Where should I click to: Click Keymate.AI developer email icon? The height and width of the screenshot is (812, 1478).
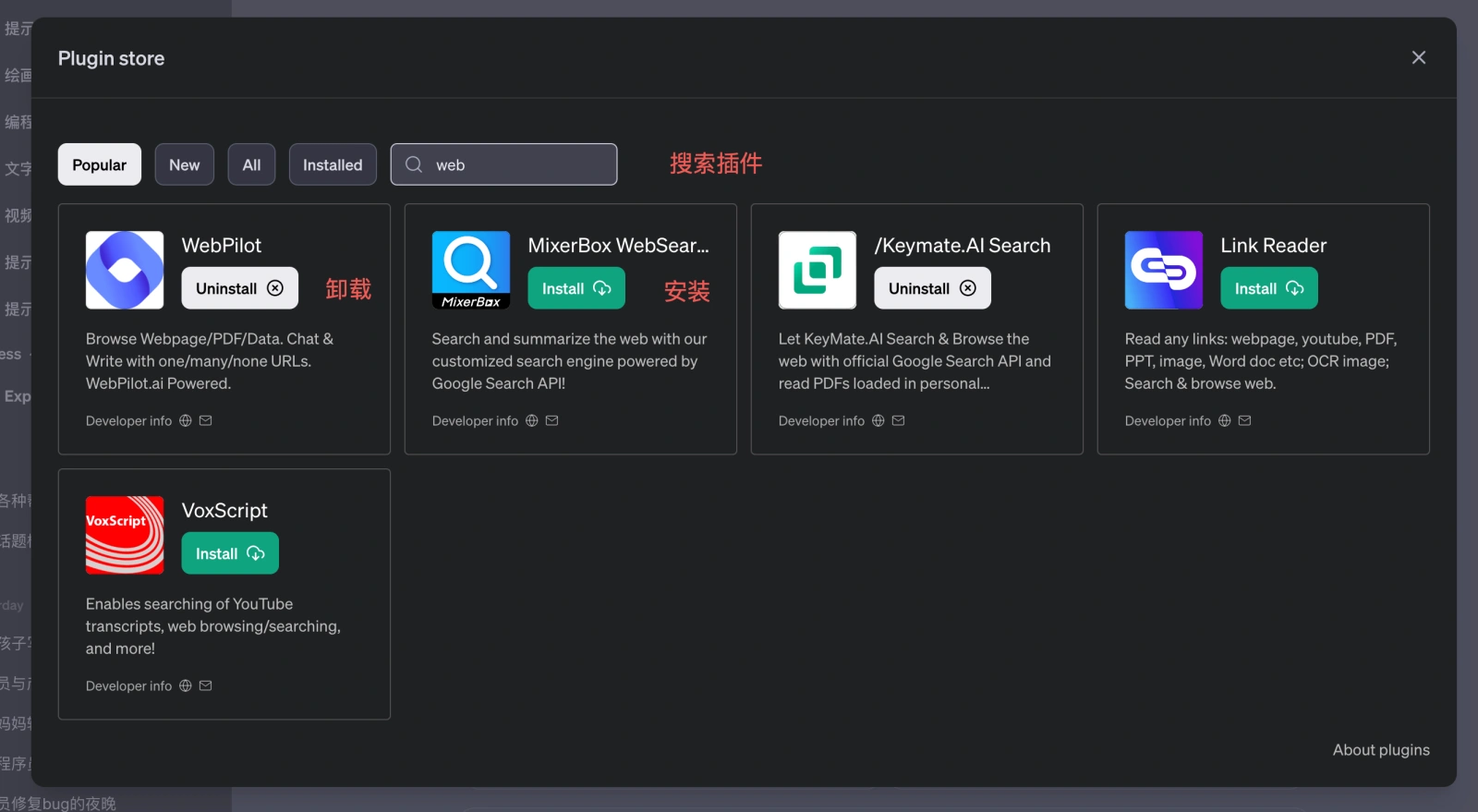[899, 421]
